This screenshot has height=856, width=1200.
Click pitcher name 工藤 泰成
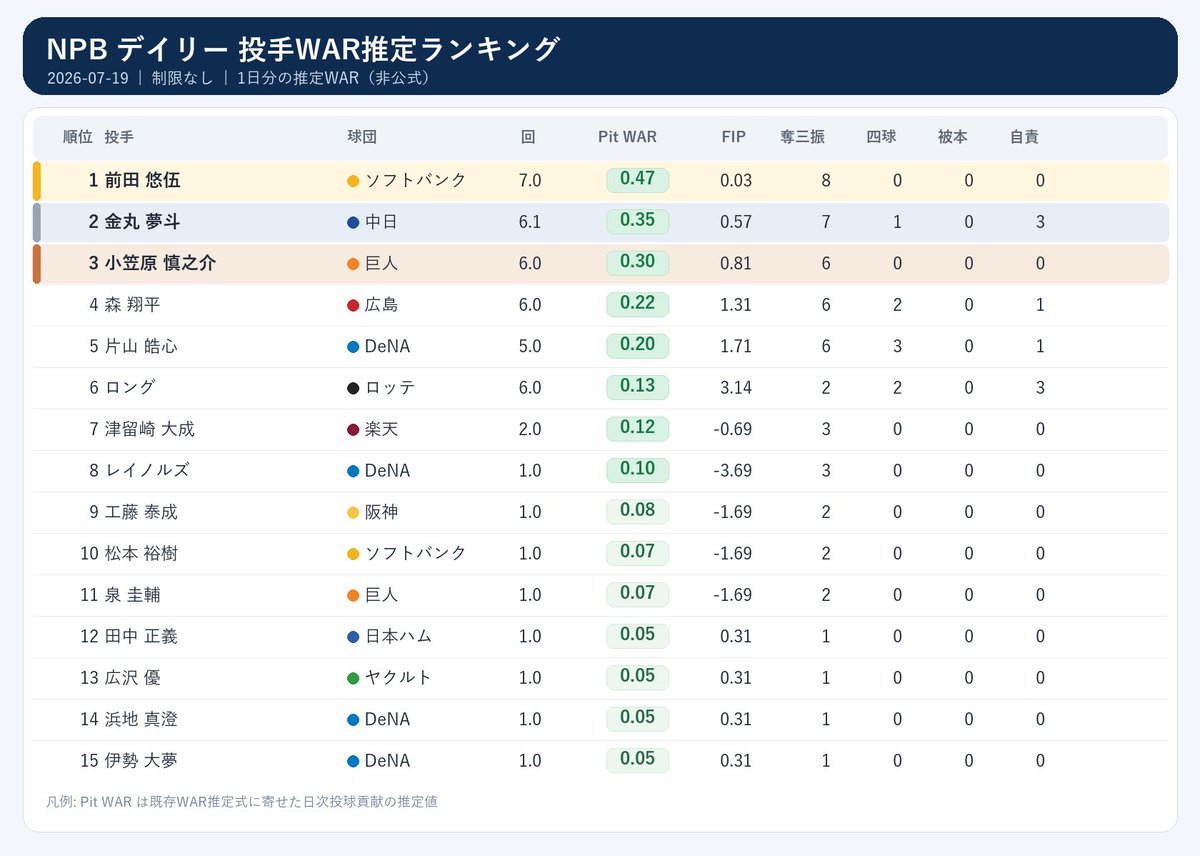coord(141,513)
